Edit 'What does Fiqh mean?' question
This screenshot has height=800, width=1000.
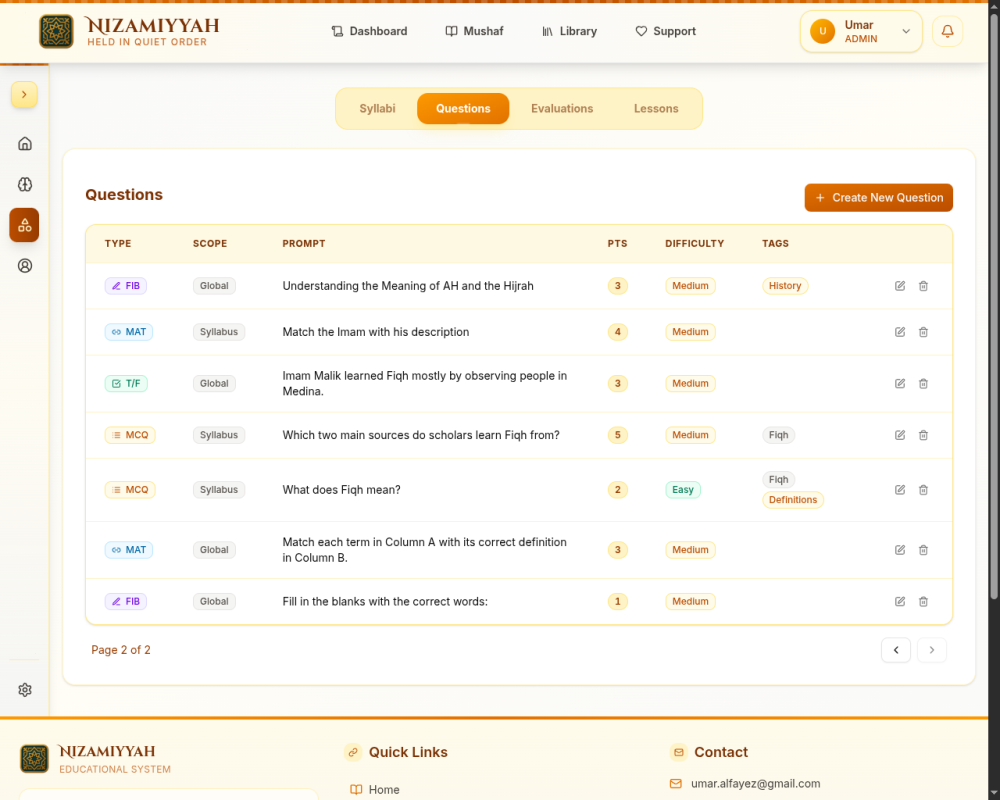900,490
